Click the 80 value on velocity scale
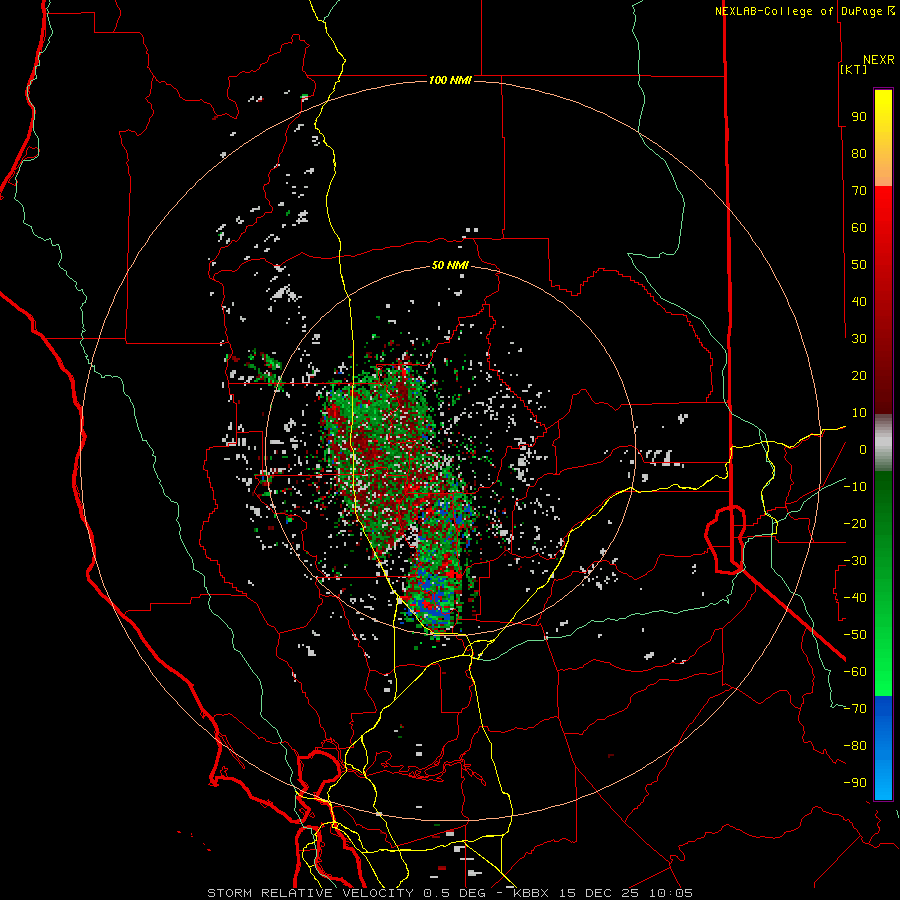This screenshot has width=900, height=900. (859, 153)
